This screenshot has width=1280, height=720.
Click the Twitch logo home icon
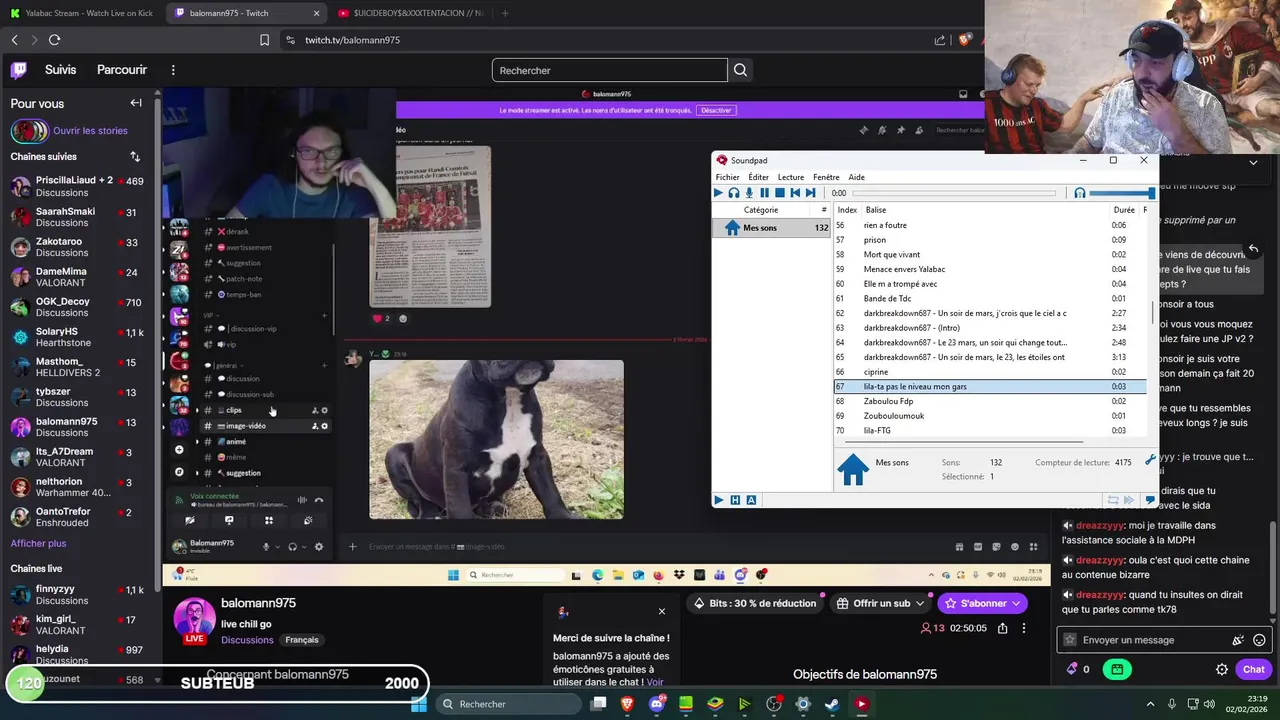tap(19, 70)
